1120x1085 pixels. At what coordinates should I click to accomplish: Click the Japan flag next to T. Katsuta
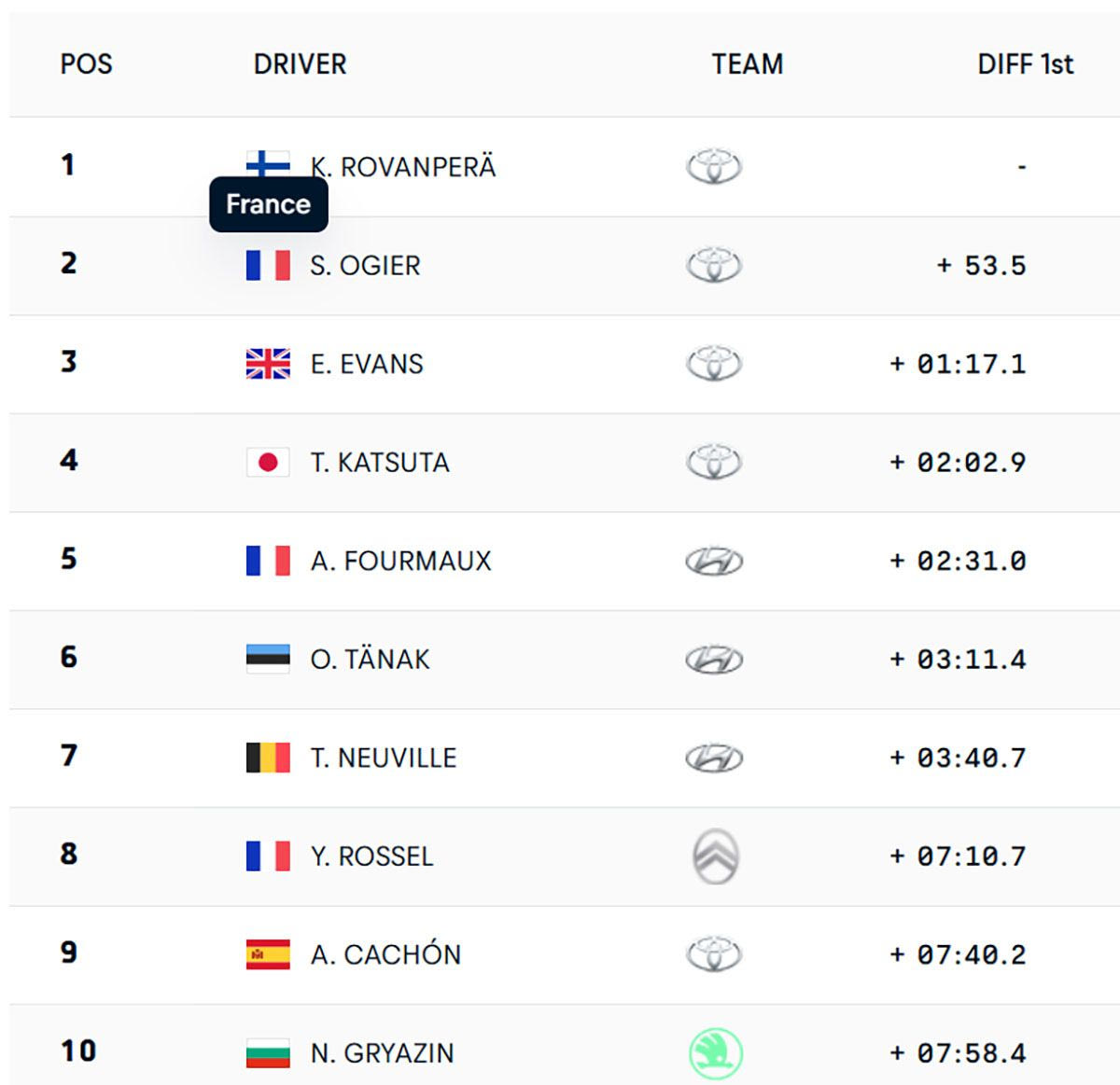tap(268, 463)
